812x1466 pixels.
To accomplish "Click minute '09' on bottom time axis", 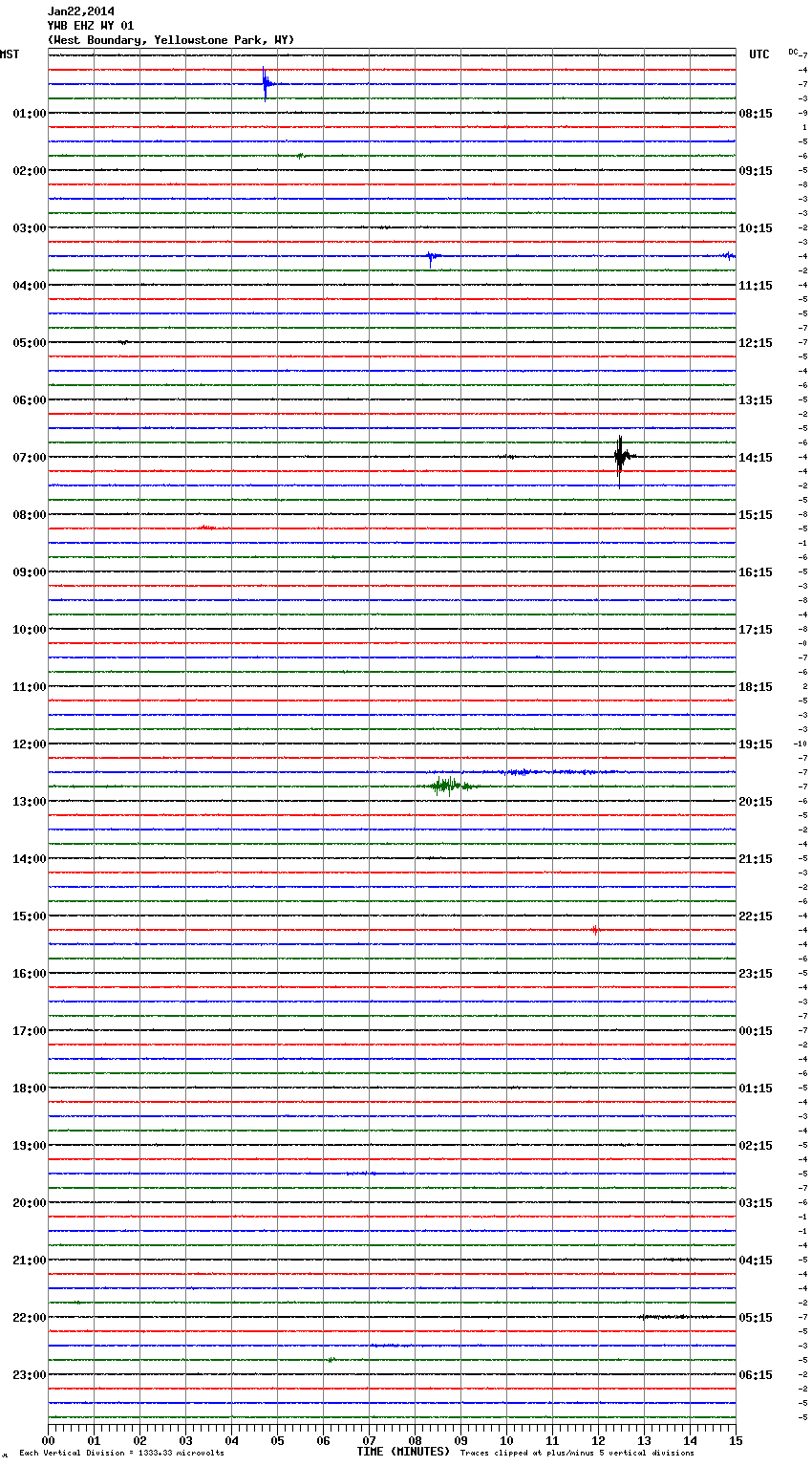I will [460, 1440].
